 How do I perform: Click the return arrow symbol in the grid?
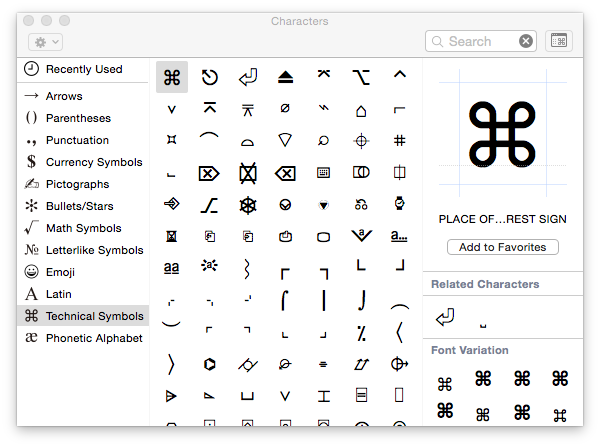point(248,77)
